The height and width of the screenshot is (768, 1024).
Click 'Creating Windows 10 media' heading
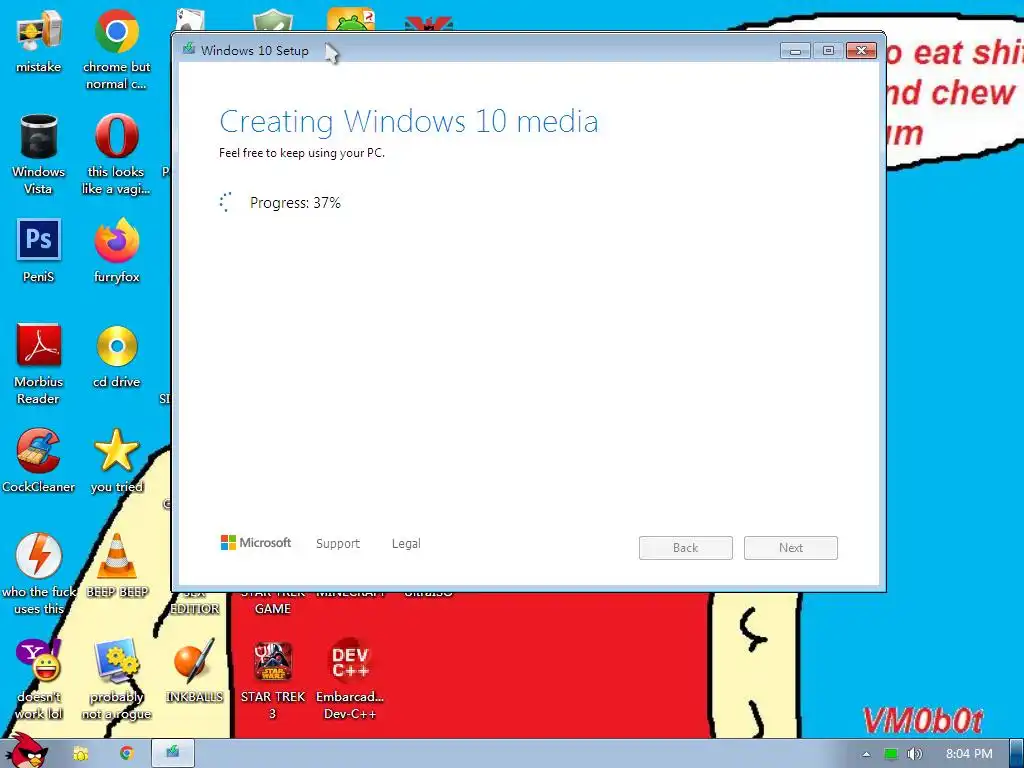coord(409,121)
